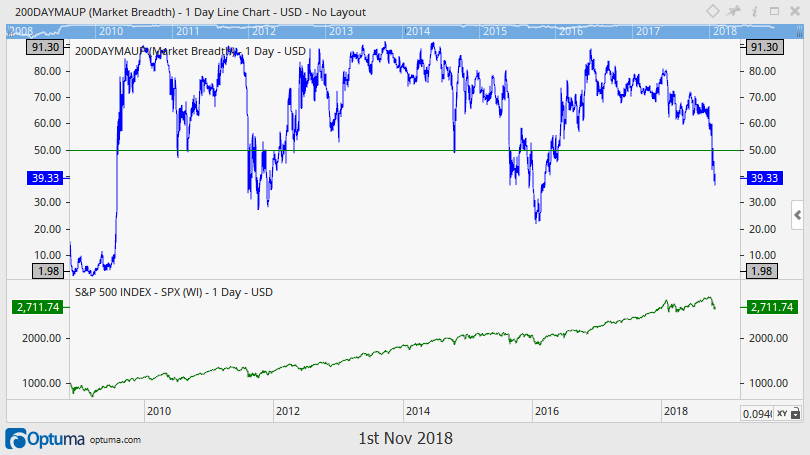810x455 pixels.
Task: Click the 1000.00 label on right S&P axis
Action: (x=768, y=383)
